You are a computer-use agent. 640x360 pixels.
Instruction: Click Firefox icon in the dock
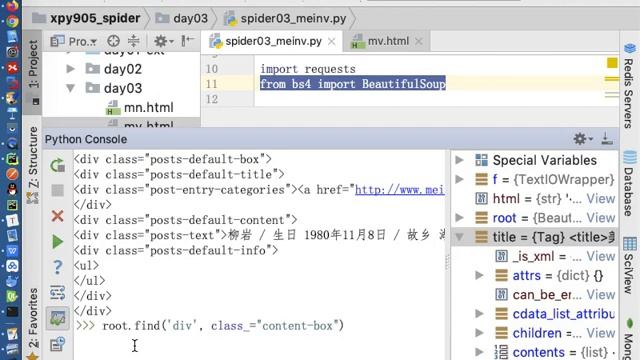tap(12, 5)
